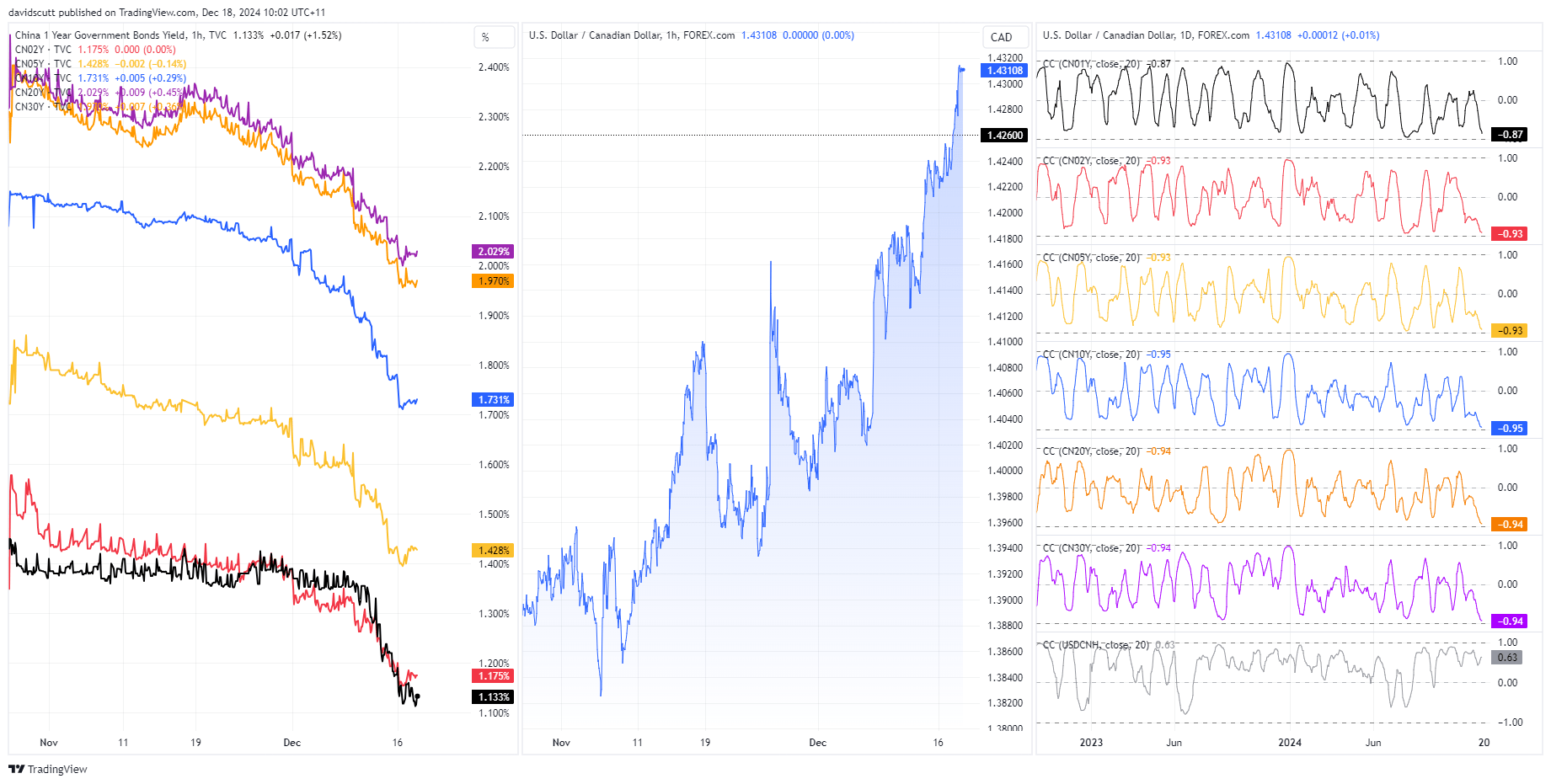This screenshot has height=784, width=1551.
Task: Click the blue -0.95 correlation value label
Action: (1509, 429)
